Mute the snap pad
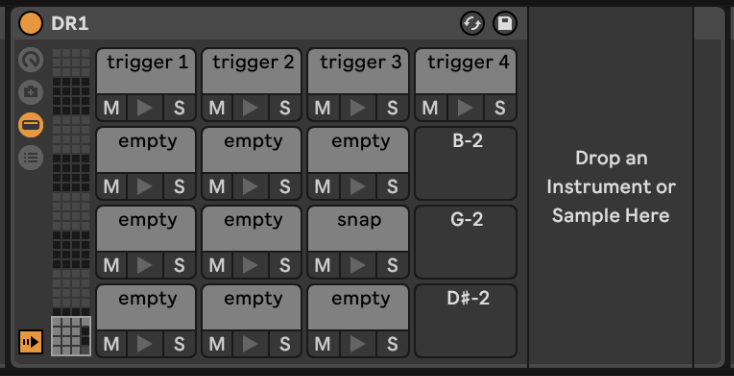 point(323,265)
